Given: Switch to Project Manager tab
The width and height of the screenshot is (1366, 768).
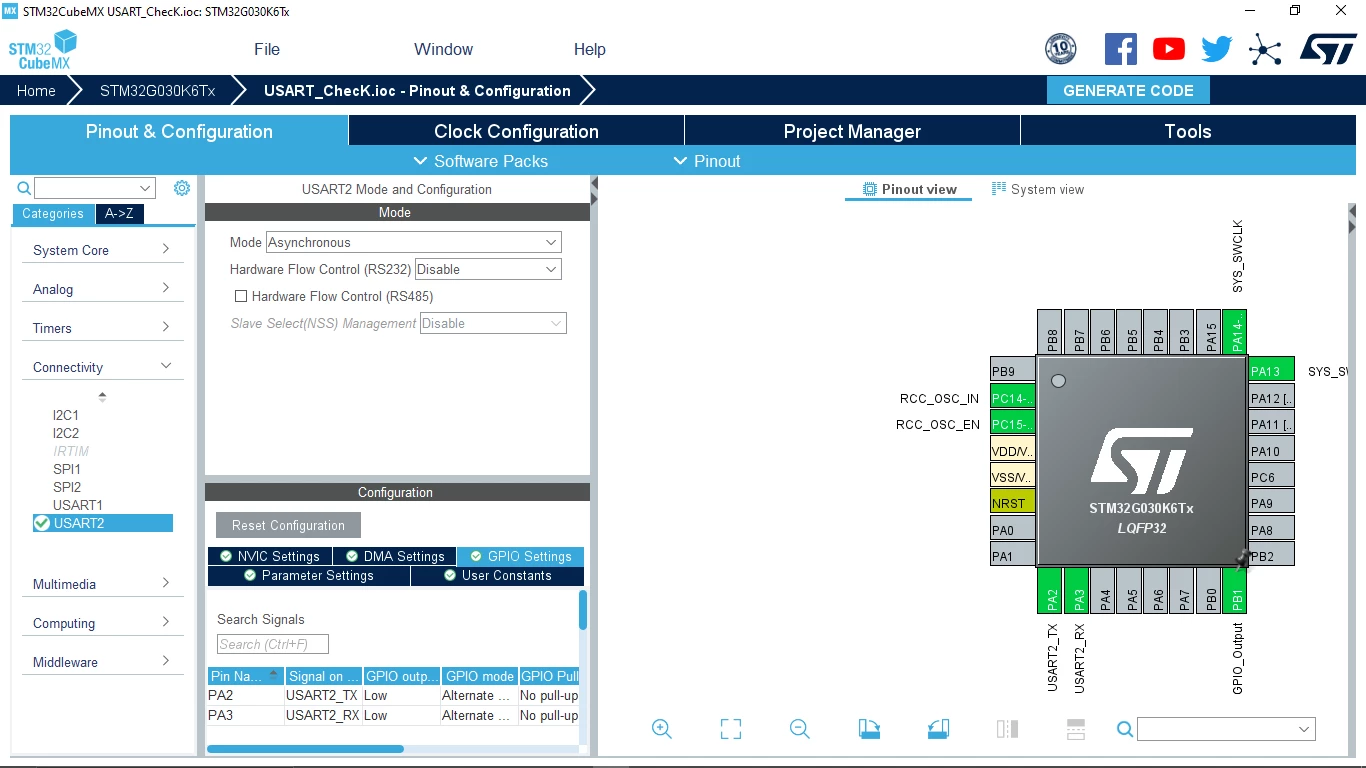Looking at the screenshot, I should [852, 131].
